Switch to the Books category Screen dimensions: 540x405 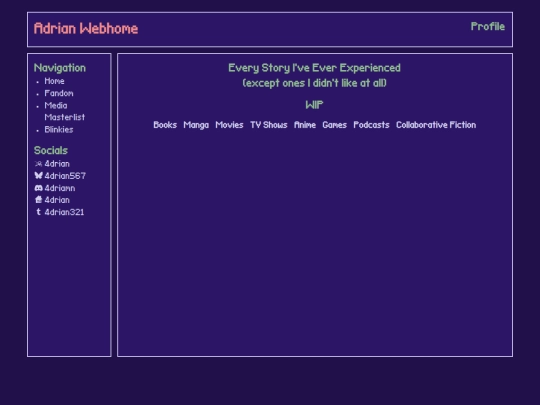click(x=165, y=125)
